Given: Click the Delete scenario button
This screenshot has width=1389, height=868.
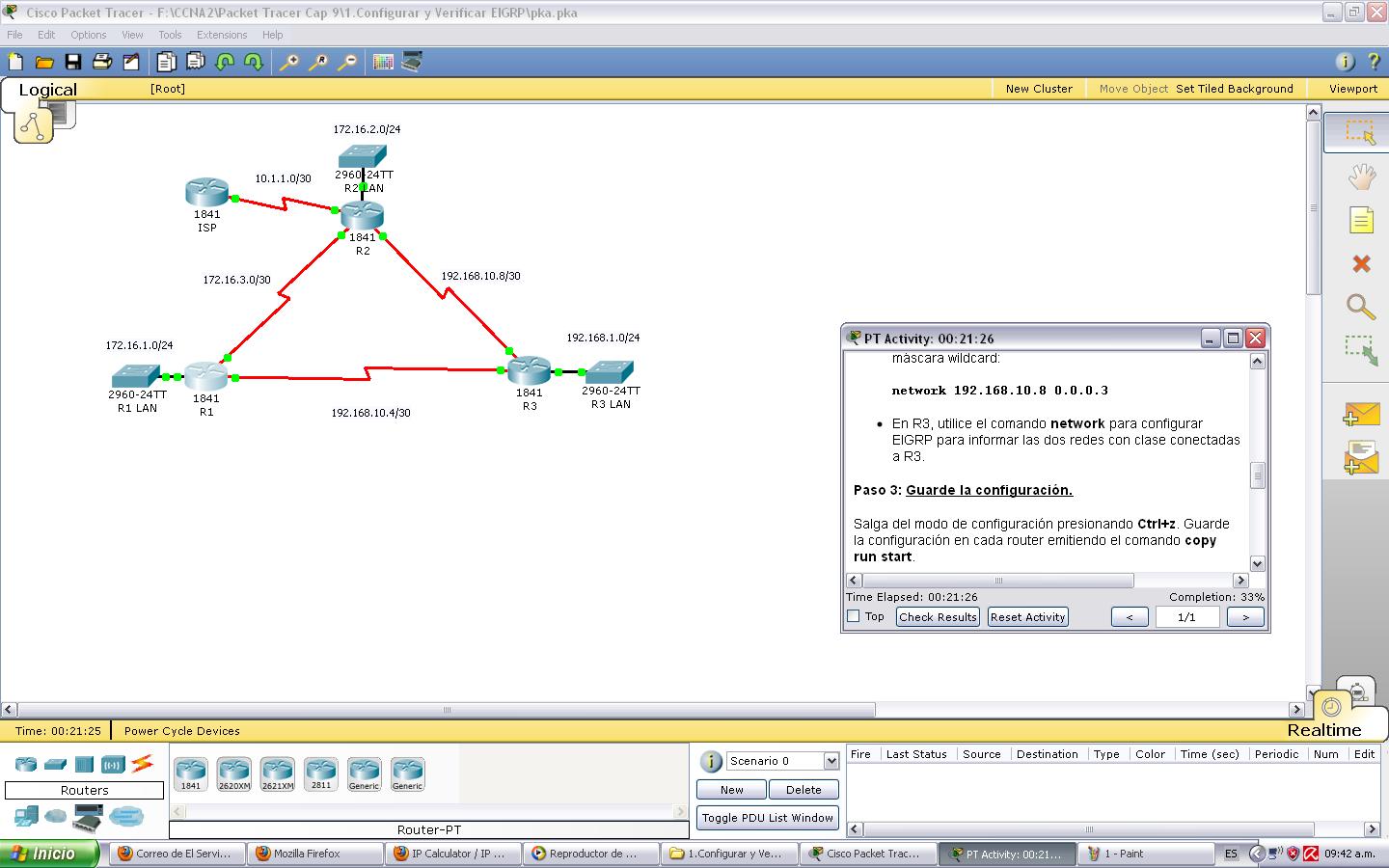Looking at the screenshot, I should (x=803, y=790).
